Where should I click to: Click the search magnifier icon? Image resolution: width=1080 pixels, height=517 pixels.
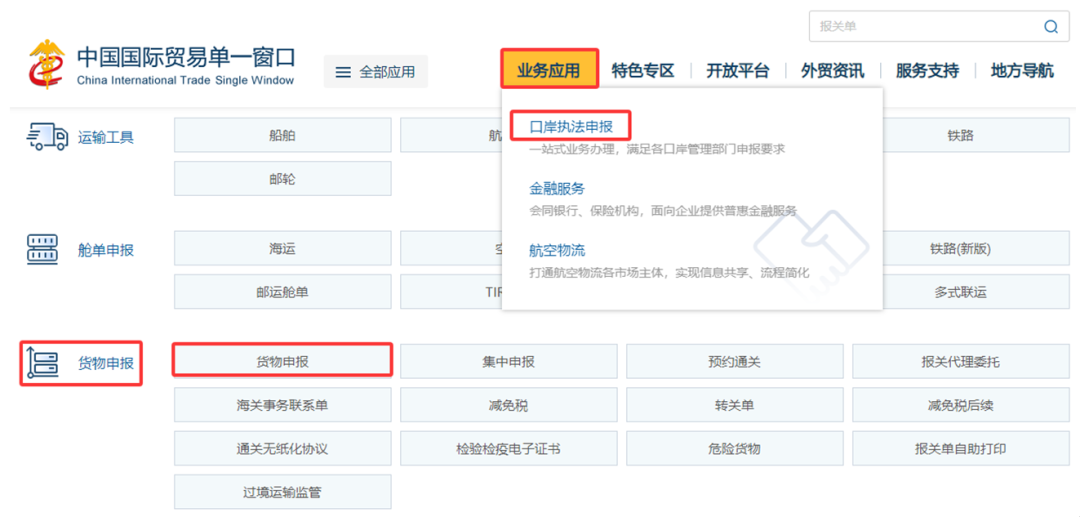tap(1051, 27)
